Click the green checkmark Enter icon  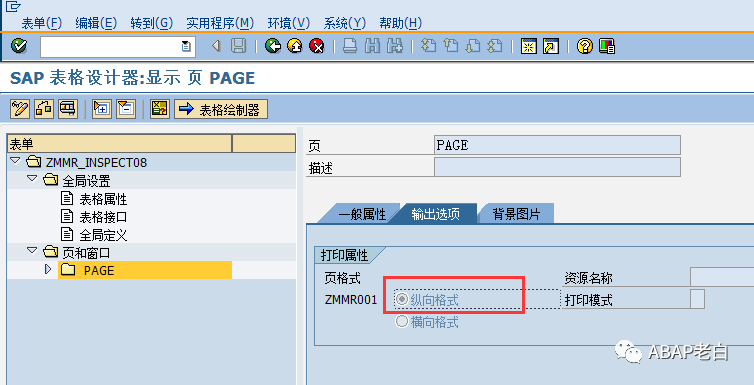pyautogui.click(x=18, y=46)
